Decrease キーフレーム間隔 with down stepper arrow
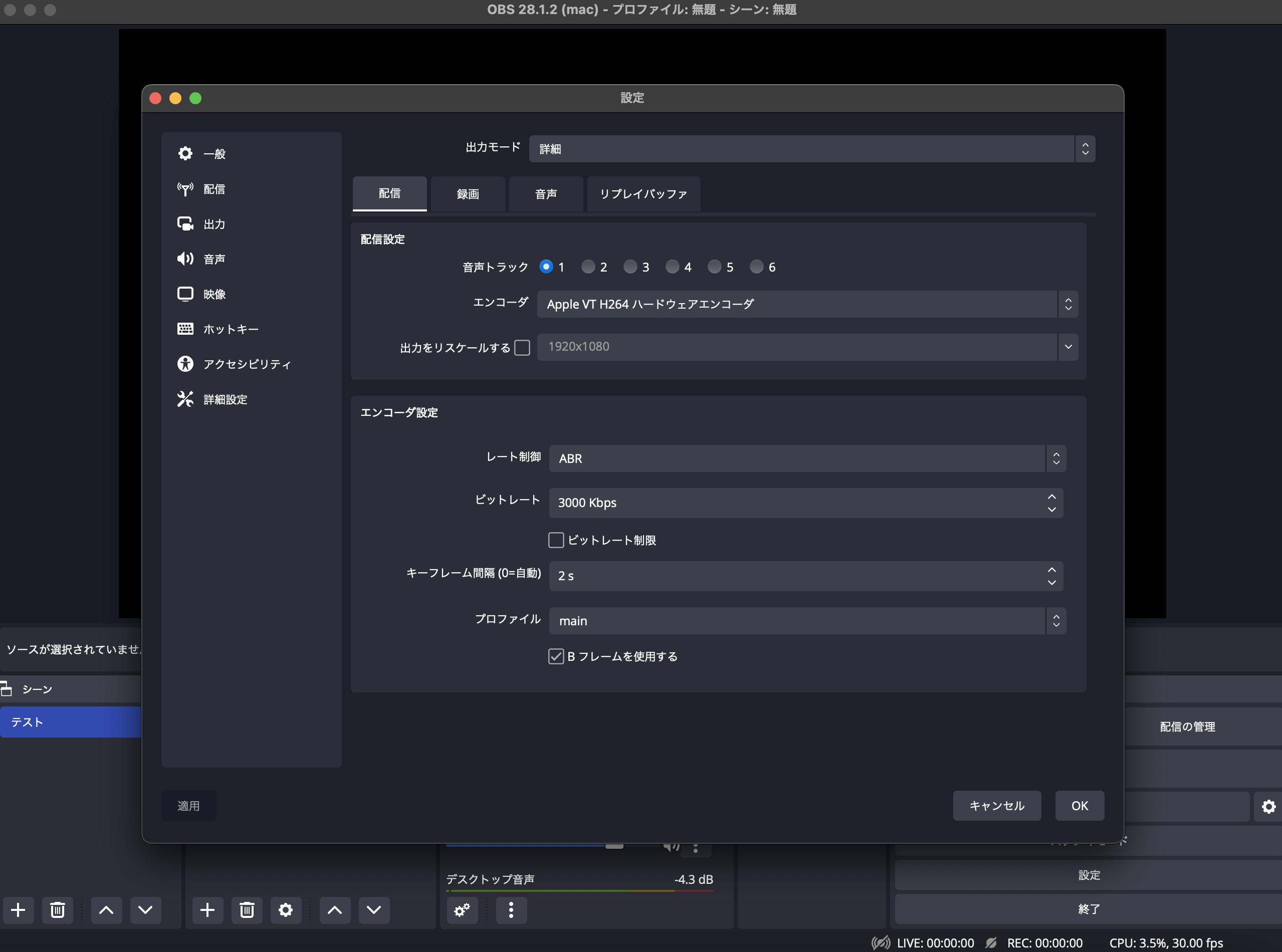This screenshot has height=952, width=1282. pyautogui.click(x=1052, y=583)
